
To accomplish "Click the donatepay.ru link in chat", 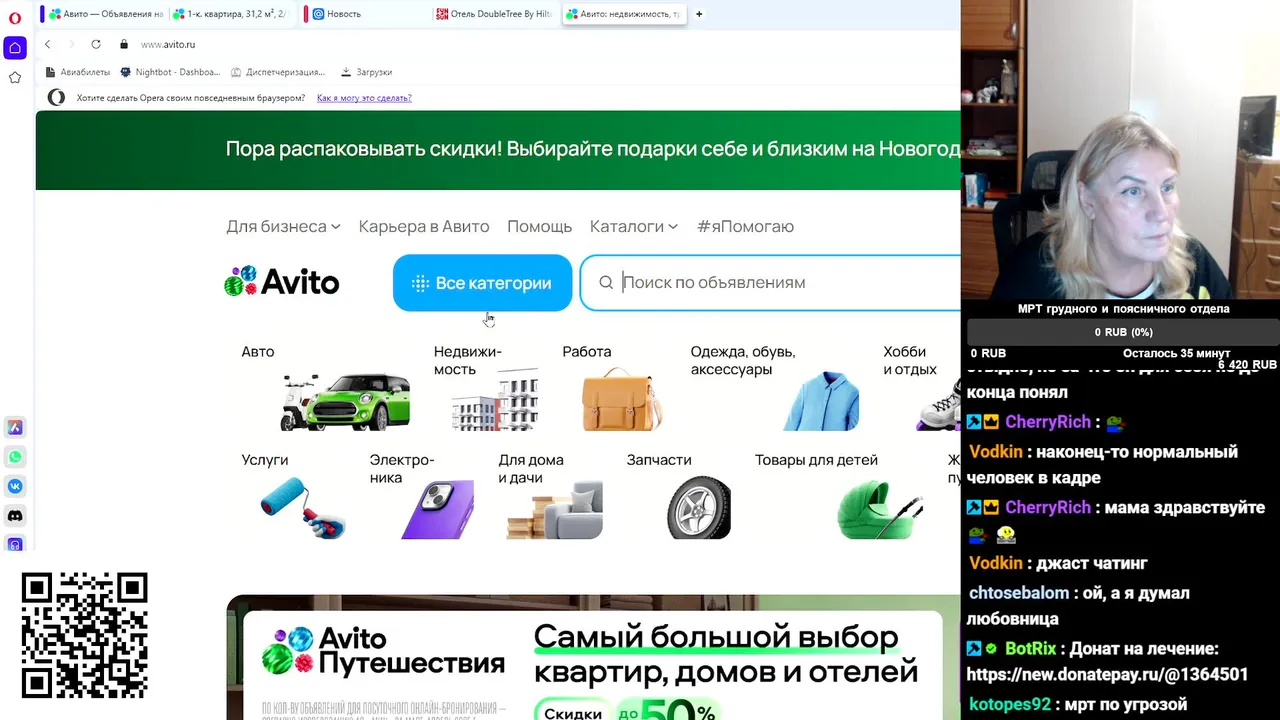I will (x=1107, y=675).
